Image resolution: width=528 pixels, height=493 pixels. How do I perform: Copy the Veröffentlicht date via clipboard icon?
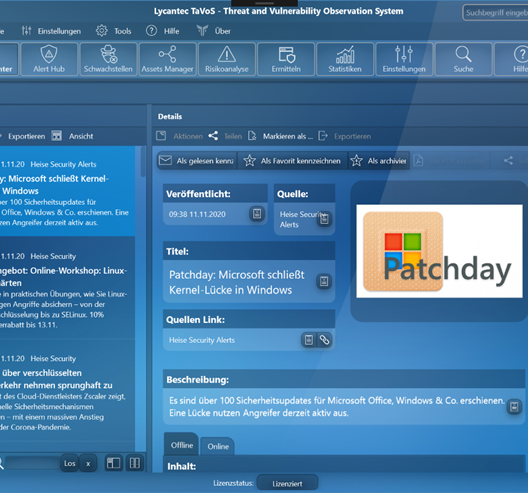tap(257, 213)
